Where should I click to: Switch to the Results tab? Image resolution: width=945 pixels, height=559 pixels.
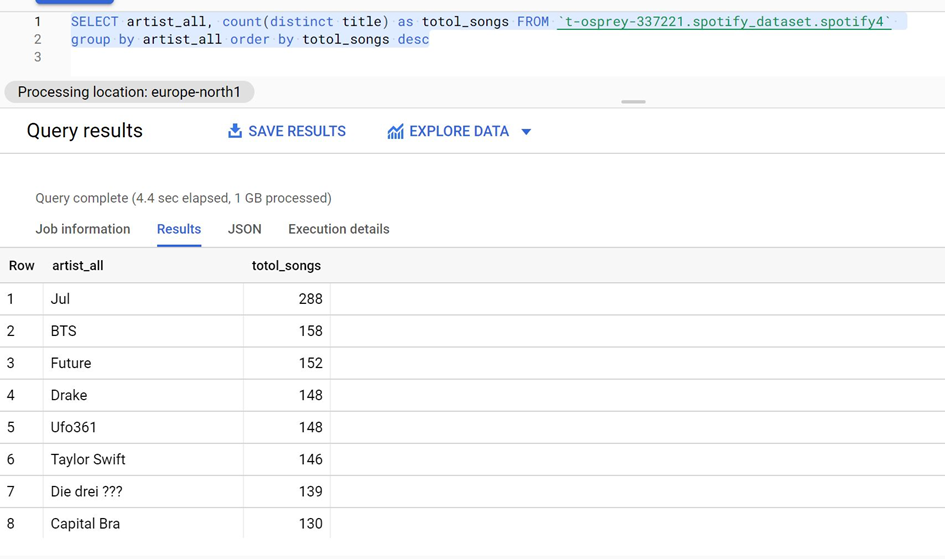[x=179, y=229]
